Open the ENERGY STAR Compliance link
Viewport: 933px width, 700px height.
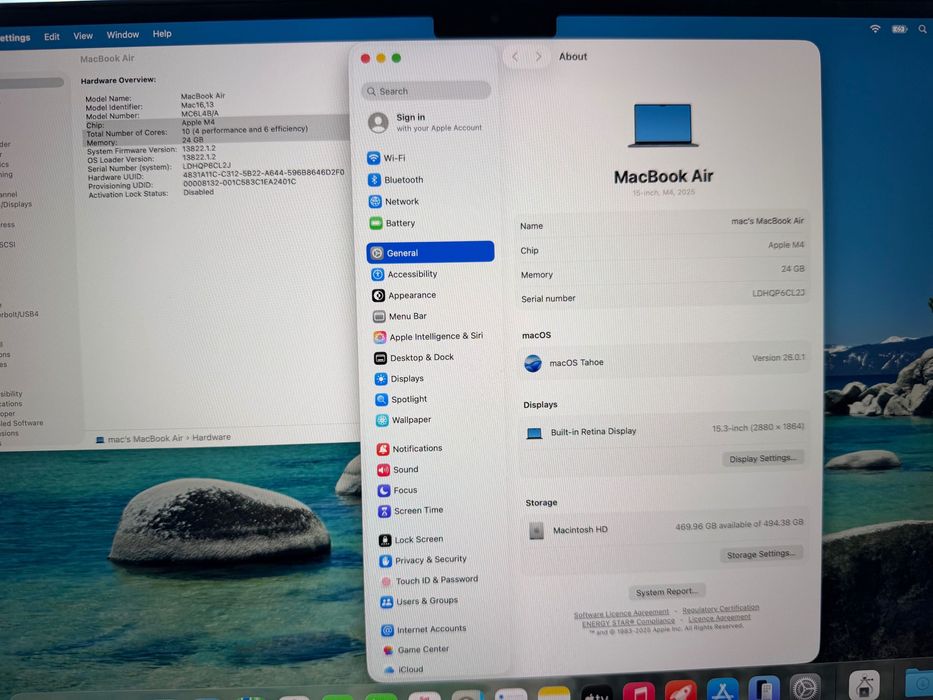coord(628,622)
